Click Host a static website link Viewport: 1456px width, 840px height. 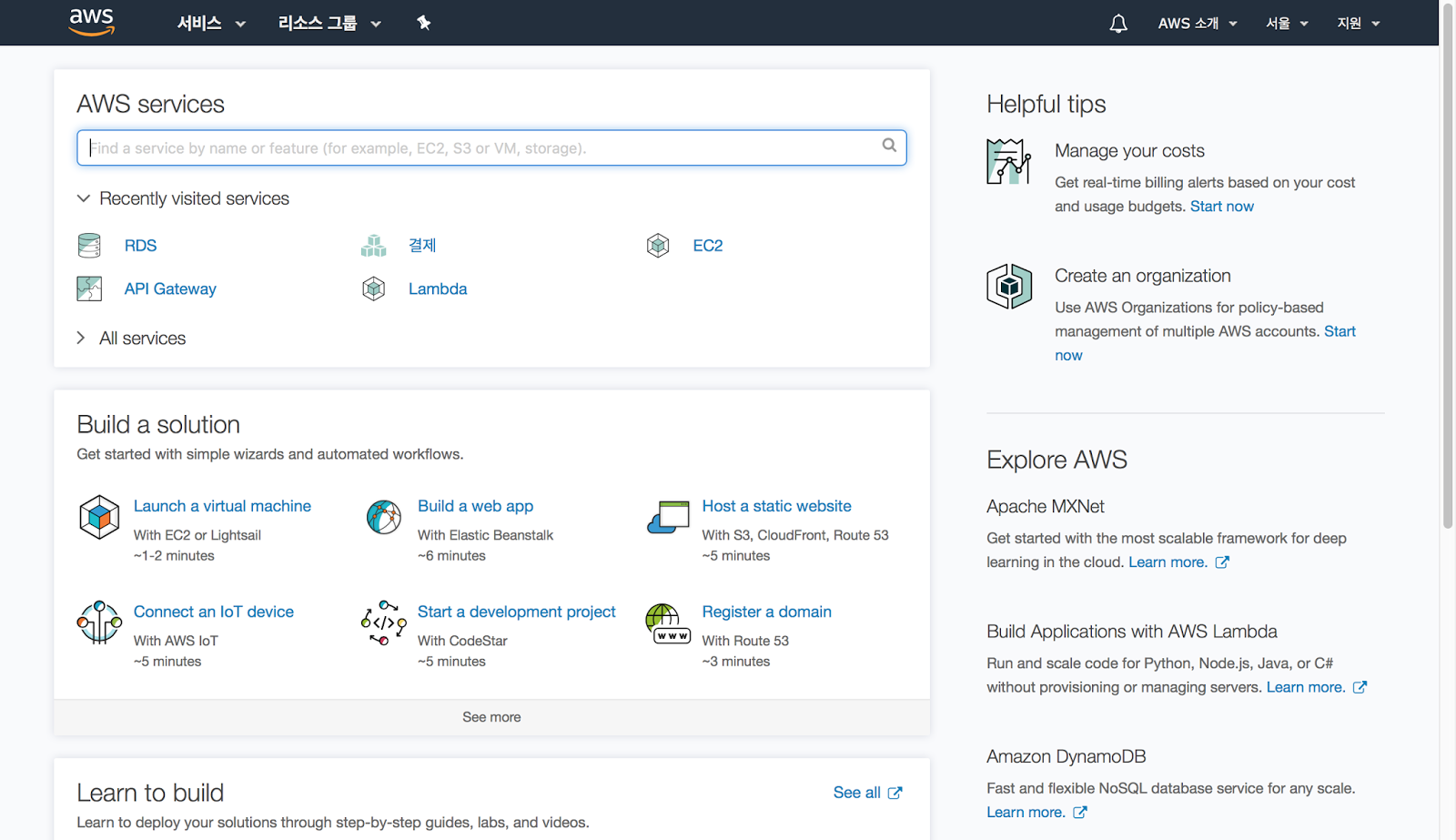776,506
